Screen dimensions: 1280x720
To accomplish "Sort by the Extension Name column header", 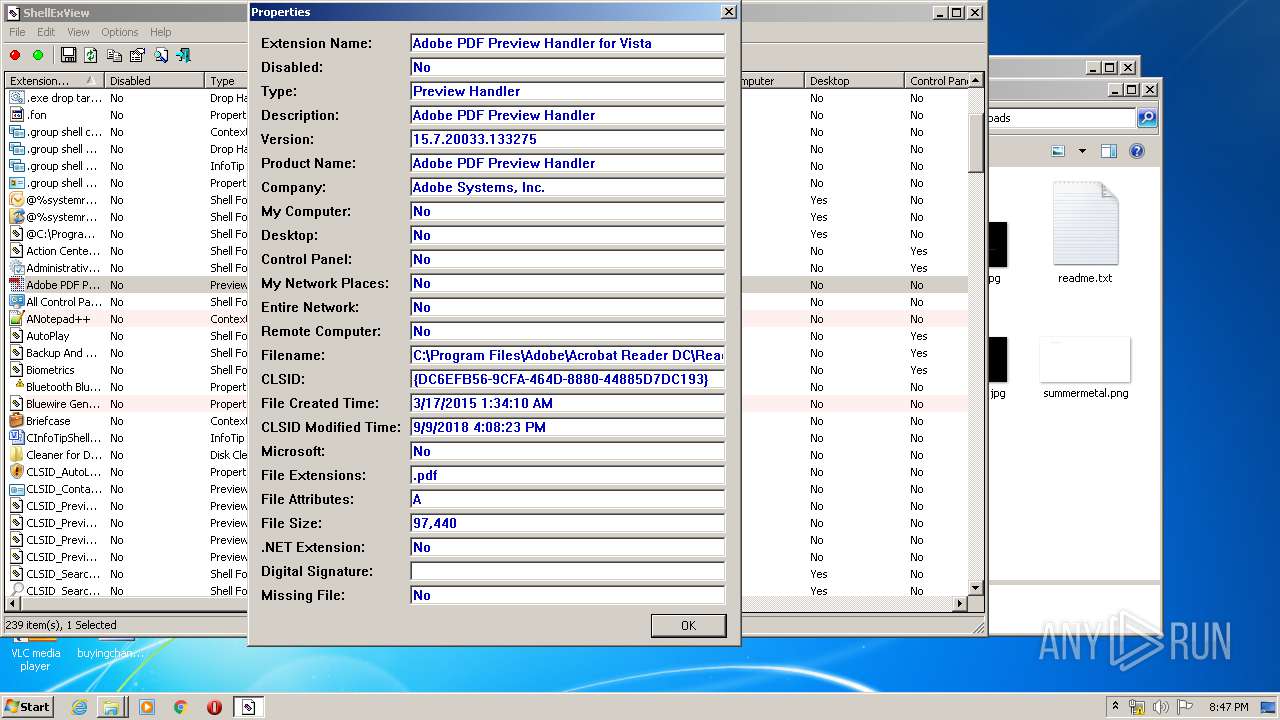I will pyautogui.click(x=54, y=81).
